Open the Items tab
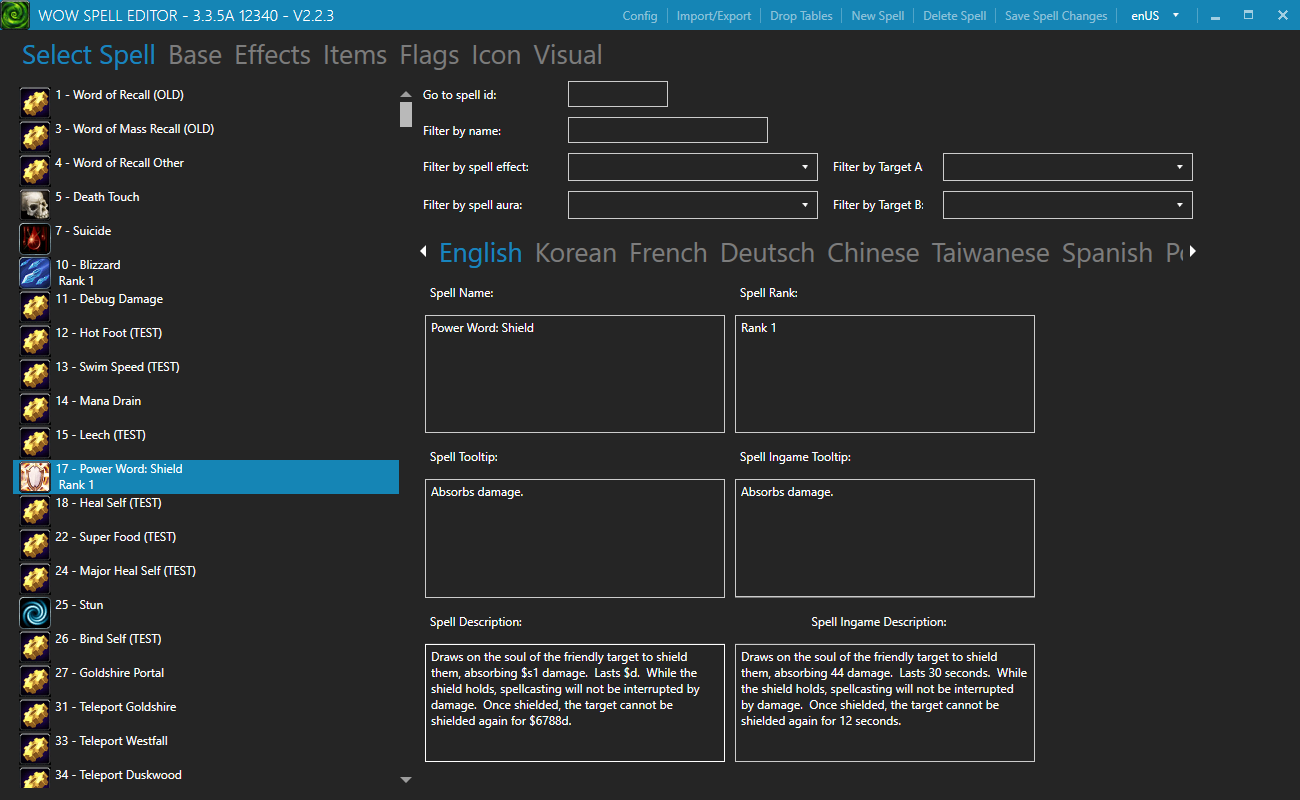Viewport: 1300px width, 800px height. [x=355, y=55]
